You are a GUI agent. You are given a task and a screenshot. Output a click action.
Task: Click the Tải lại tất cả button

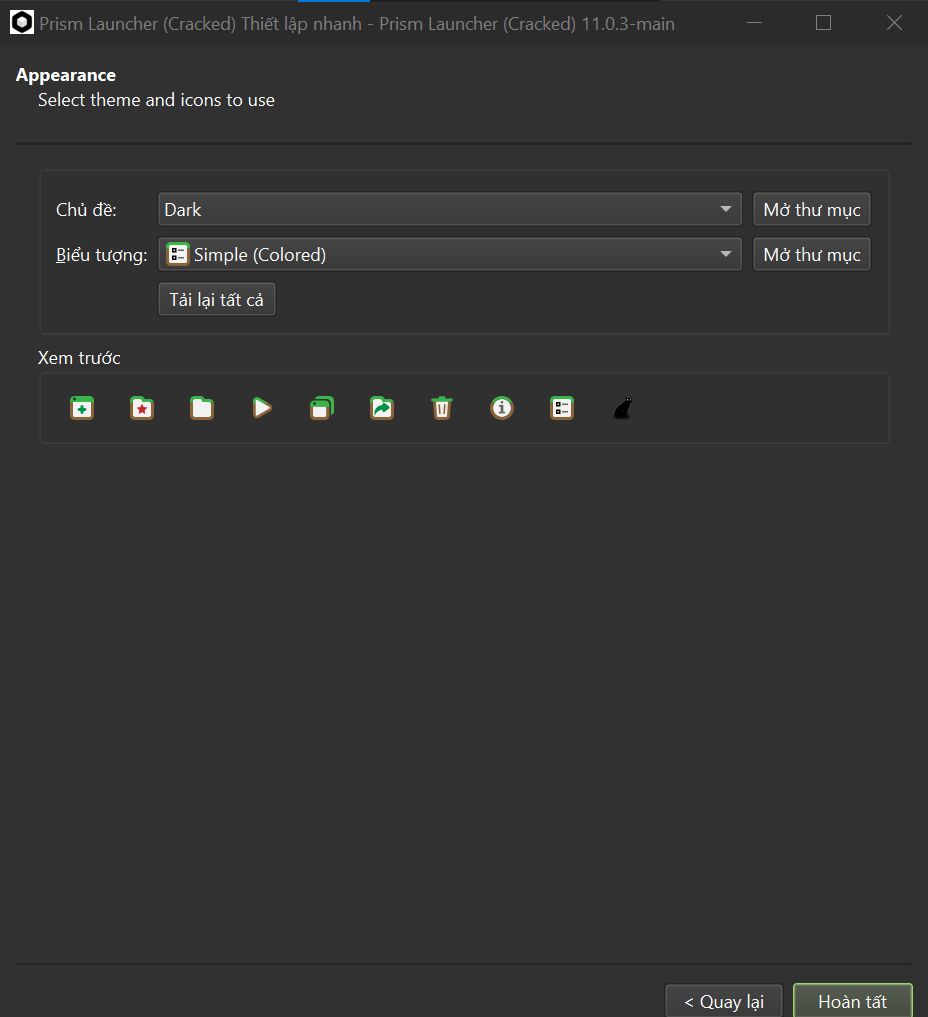[217, 300]
